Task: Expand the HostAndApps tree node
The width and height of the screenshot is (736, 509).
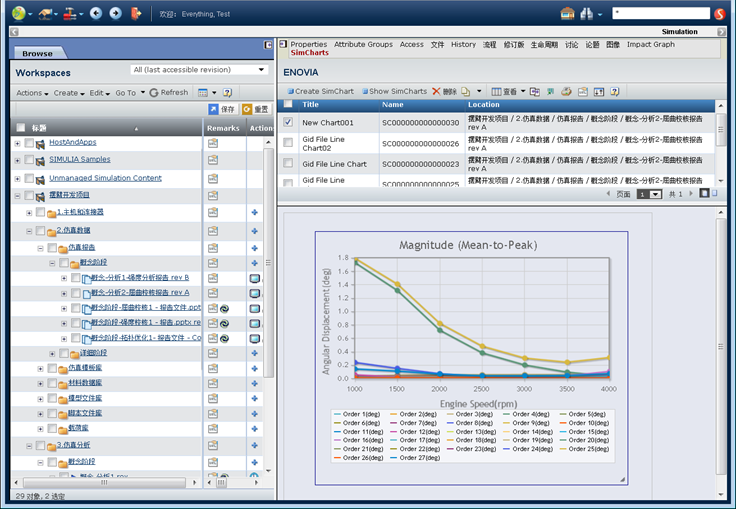Action: (x=17, y=143)
